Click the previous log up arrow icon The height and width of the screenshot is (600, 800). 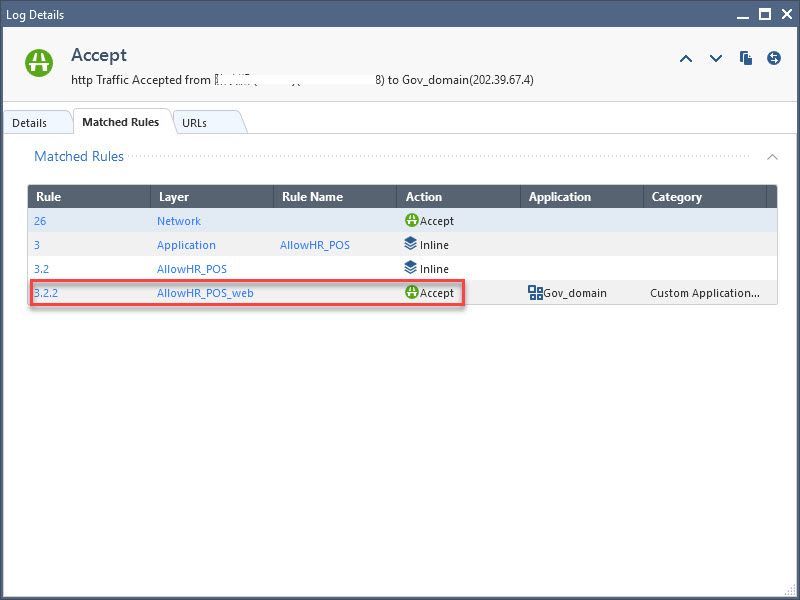[x=686, y=59]
